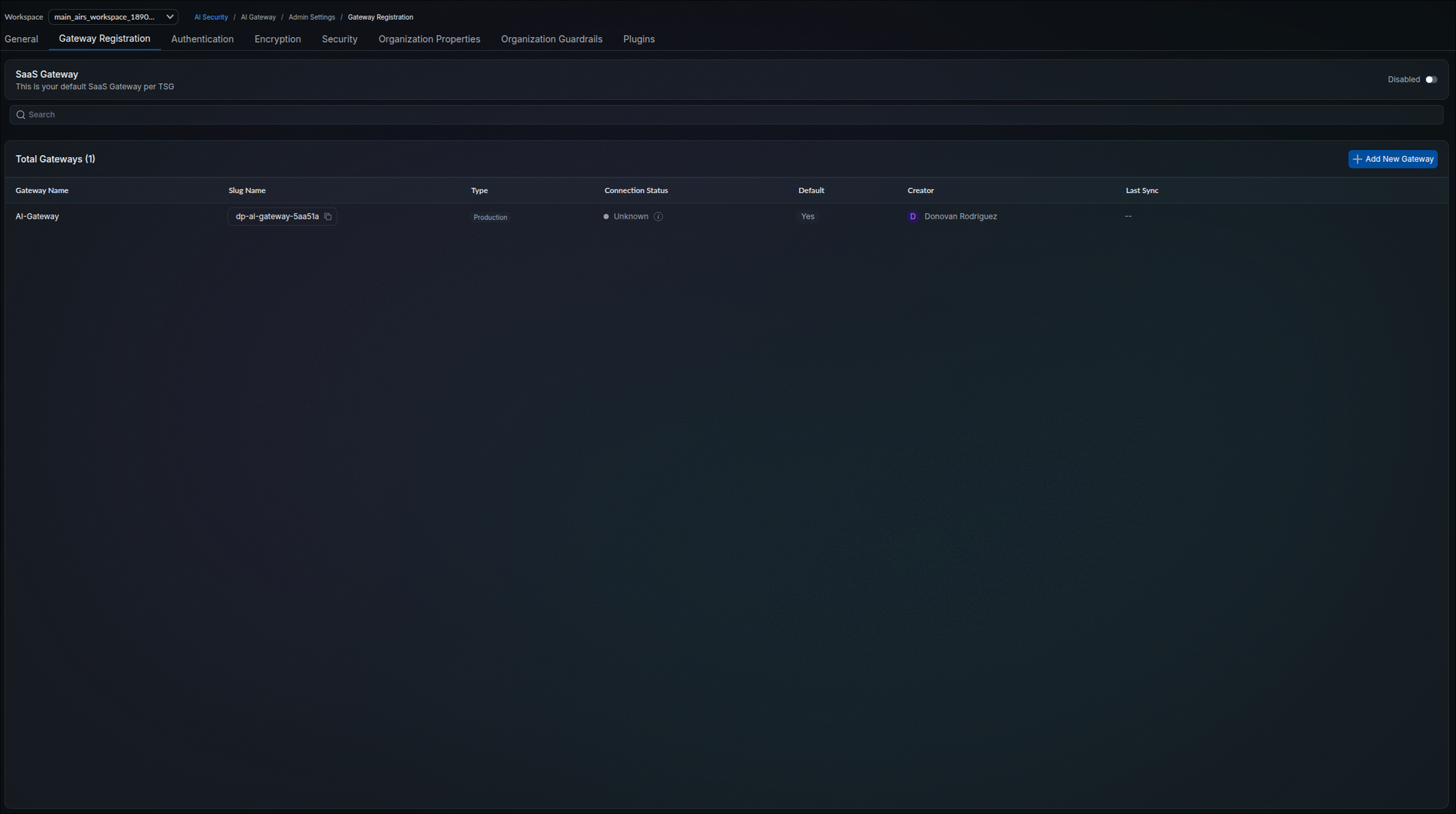Click the Production type badge
Screen dimensions: 1456x814
click(x=490, y=217)
